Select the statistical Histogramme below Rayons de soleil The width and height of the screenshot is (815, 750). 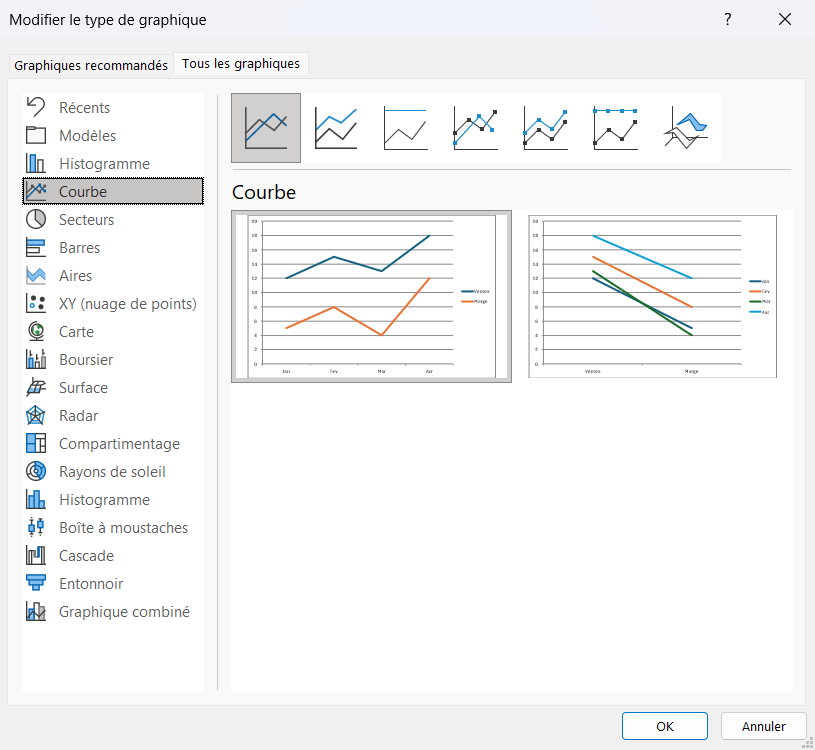113,500
